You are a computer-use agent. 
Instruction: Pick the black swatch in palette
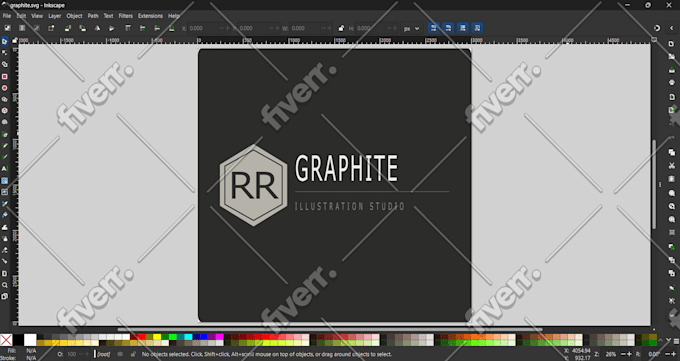click(x=18, y=340)
